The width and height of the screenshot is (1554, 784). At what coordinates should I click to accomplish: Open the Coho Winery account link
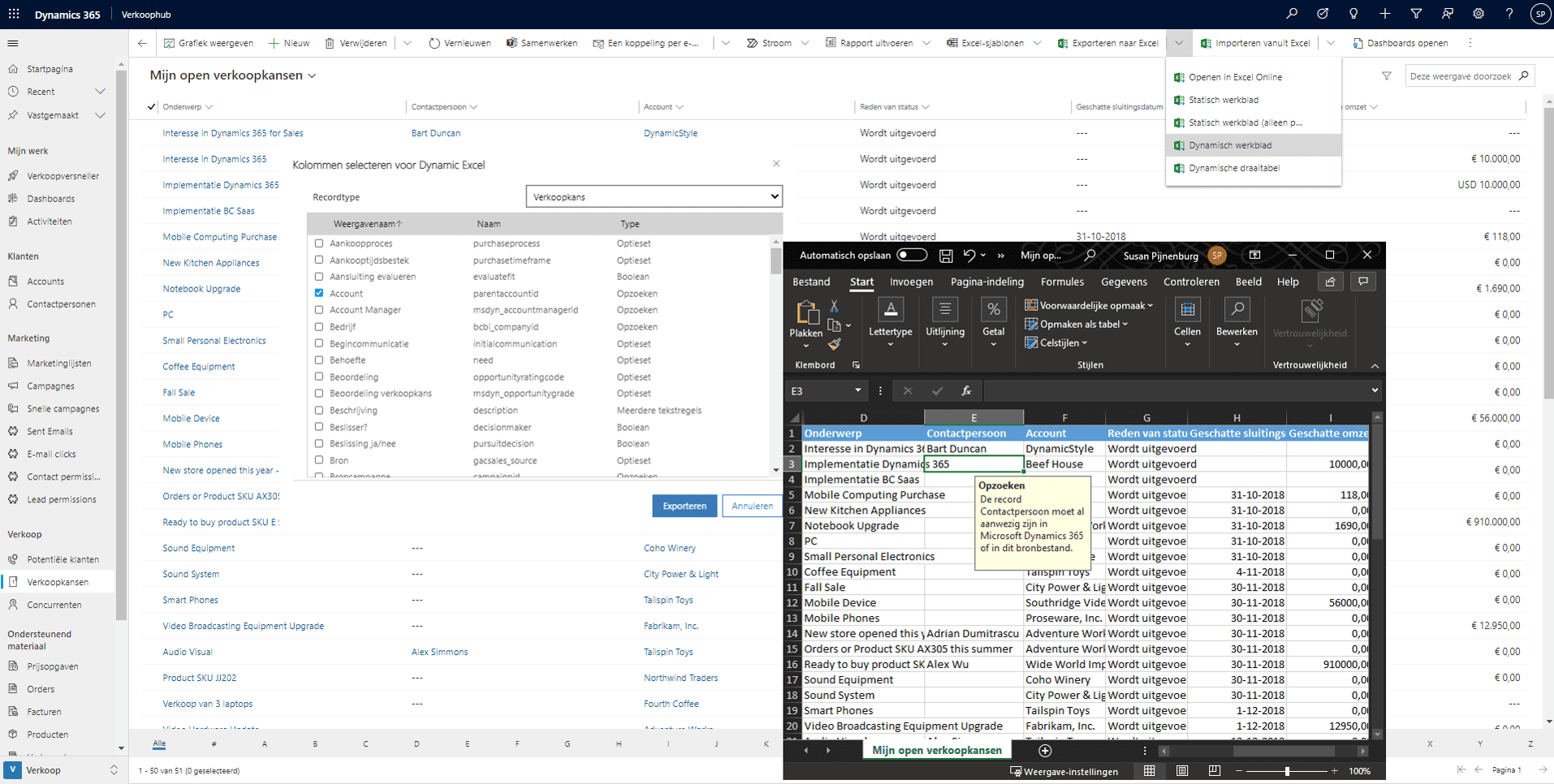point(670,549)
